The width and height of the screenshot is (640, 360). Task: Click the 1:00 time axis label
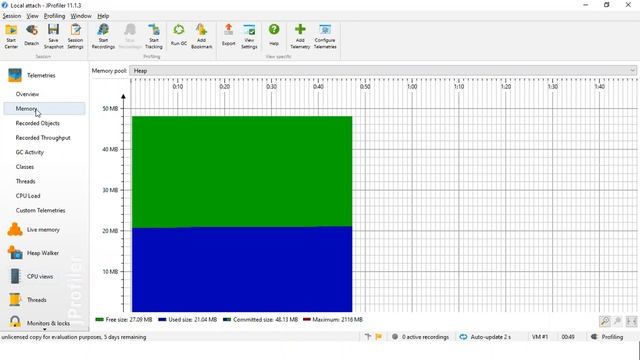(412, 87)
